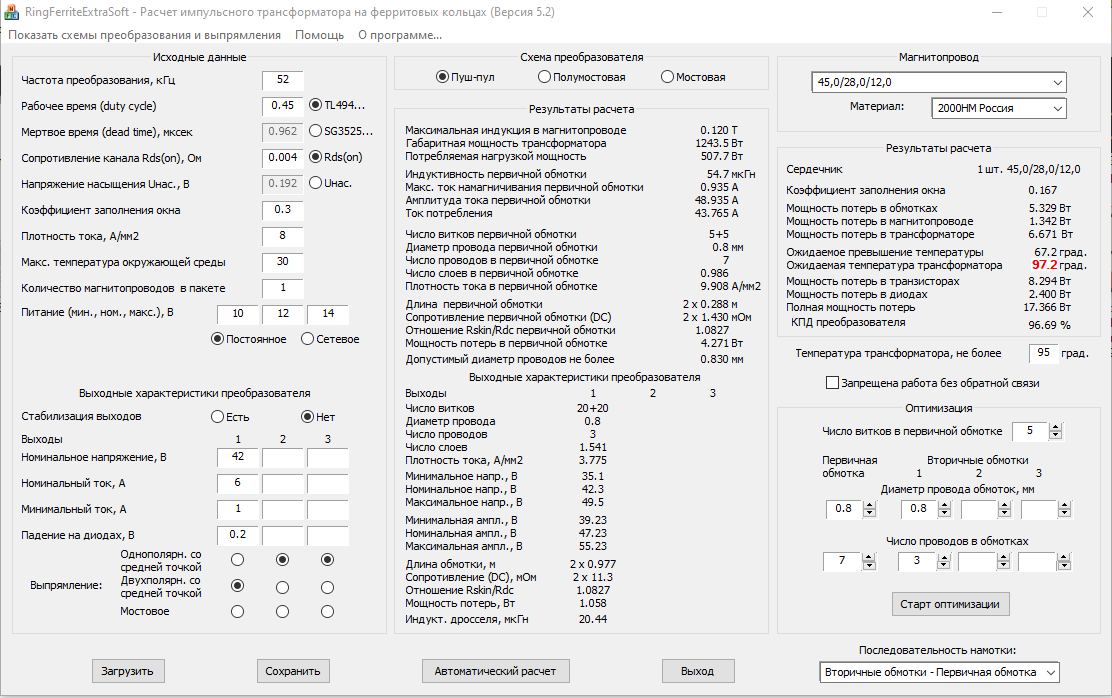Click the minimum supply voltage field showing 10

(x=238, y=314)
